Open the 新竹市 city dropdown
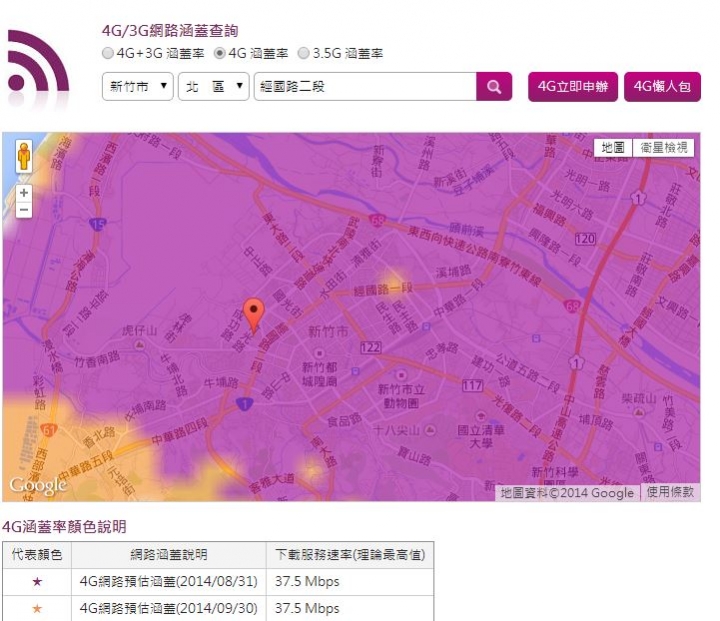The width and height of the screenshot is (720, 621). (137, 86)
